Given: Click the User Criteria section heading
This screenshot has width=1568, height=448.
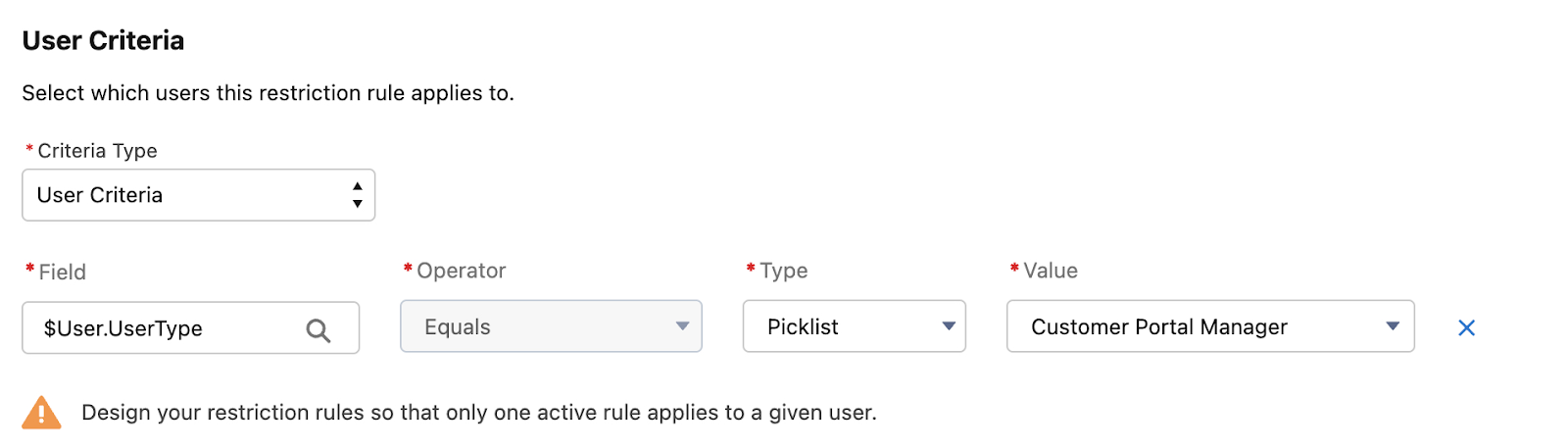Looking at the screenshot, I should (x=103, y=40).
